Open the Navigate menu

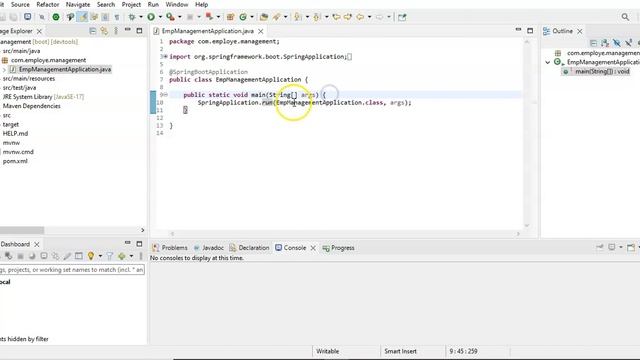pyautogui.click(x=78, y=4)
